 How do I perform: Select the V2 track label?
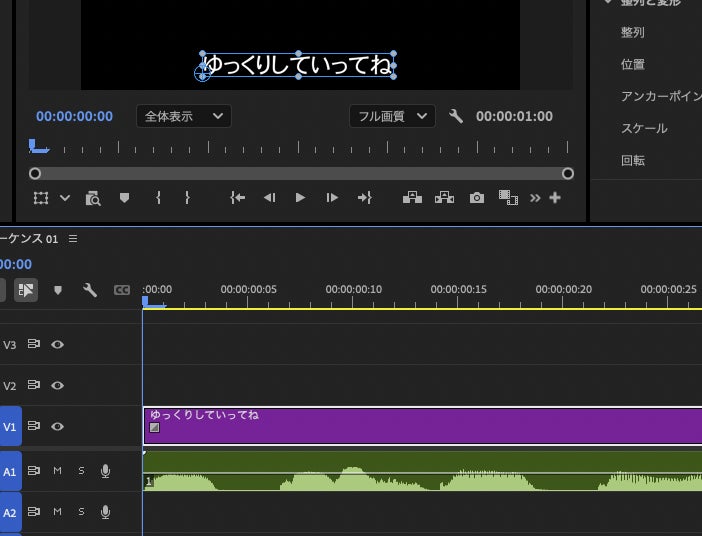coord(9,386)
